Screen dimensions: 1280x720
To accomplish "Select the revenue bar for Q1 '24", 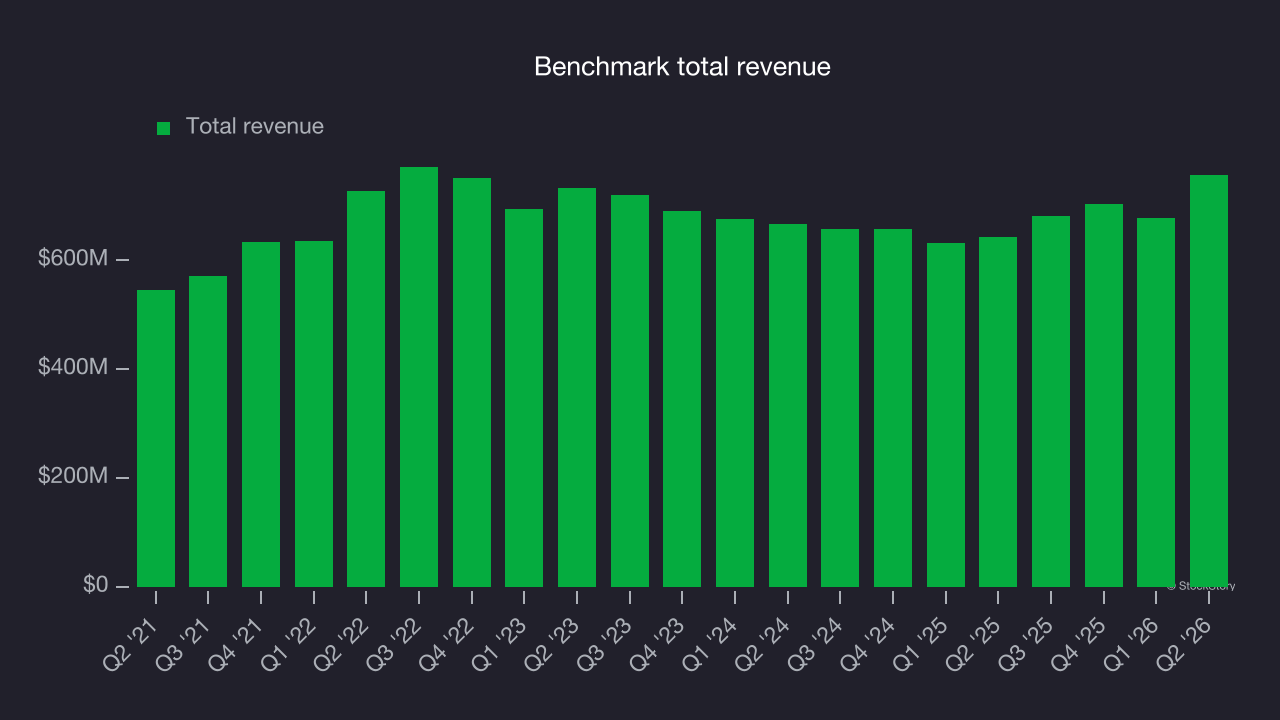I will click(735, 403).
